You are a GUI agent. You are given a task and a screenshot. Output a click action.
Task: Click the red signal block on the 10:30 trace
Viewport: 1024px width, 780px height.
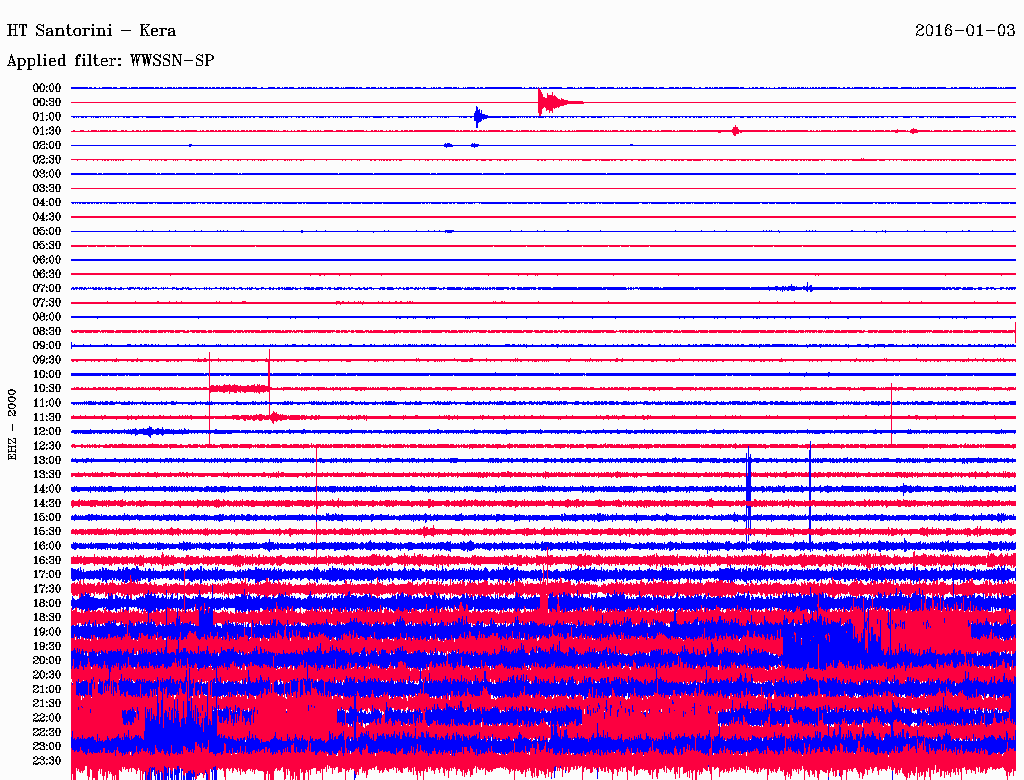(x=239, y=388)
